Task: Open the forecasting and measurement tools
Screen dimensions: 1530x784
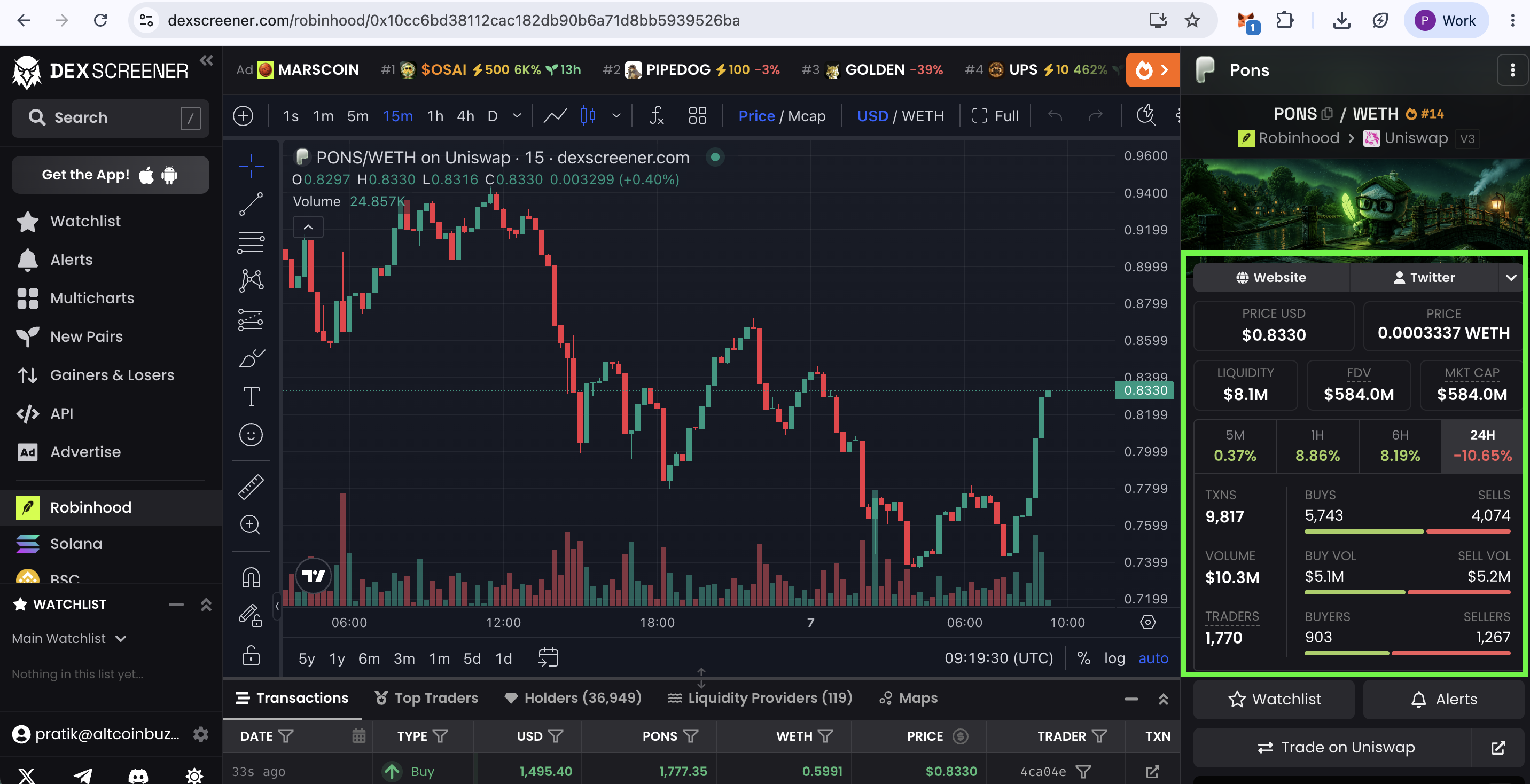Action: pos(251,319)
